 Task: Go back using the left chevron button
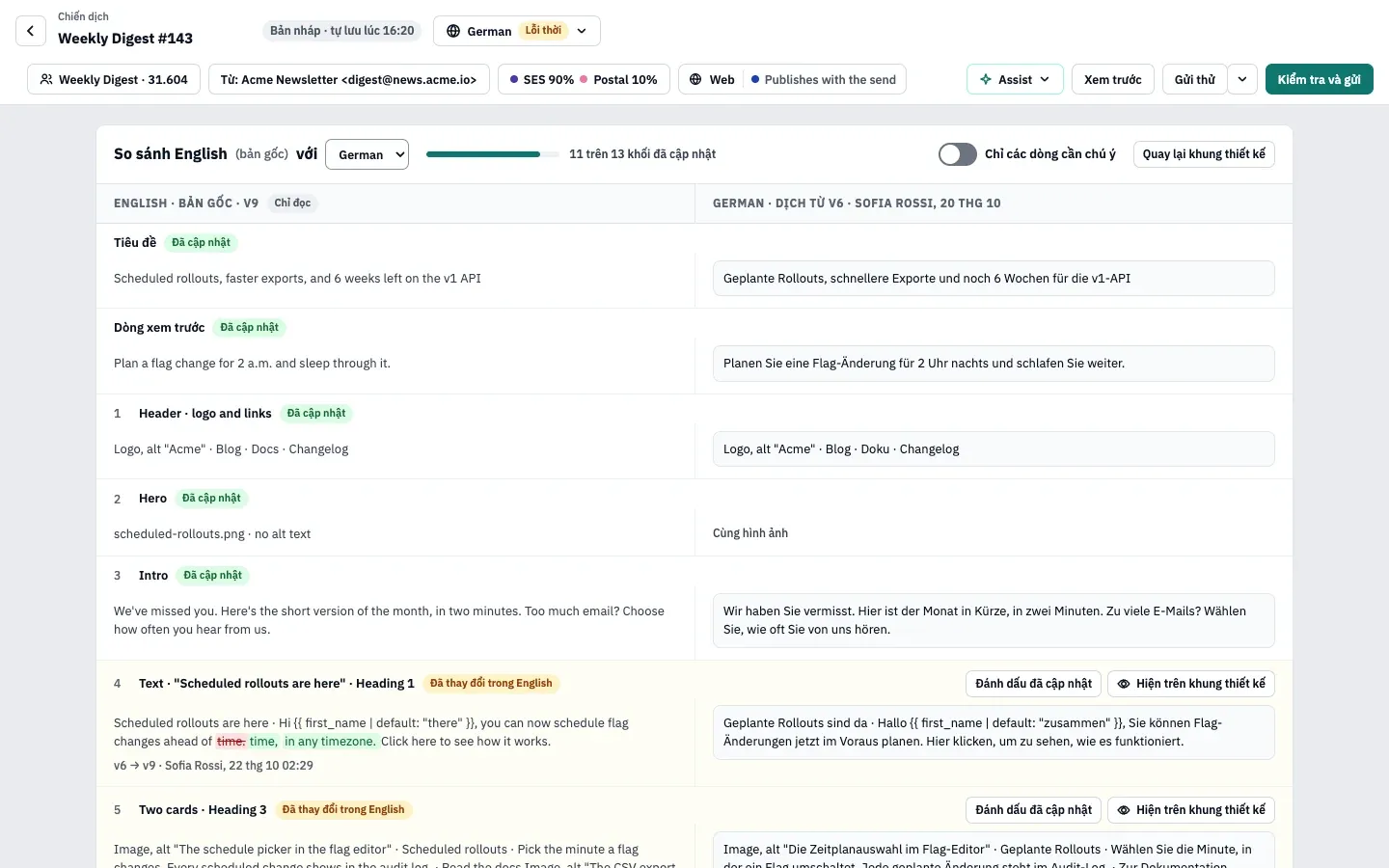coord(31,31)
